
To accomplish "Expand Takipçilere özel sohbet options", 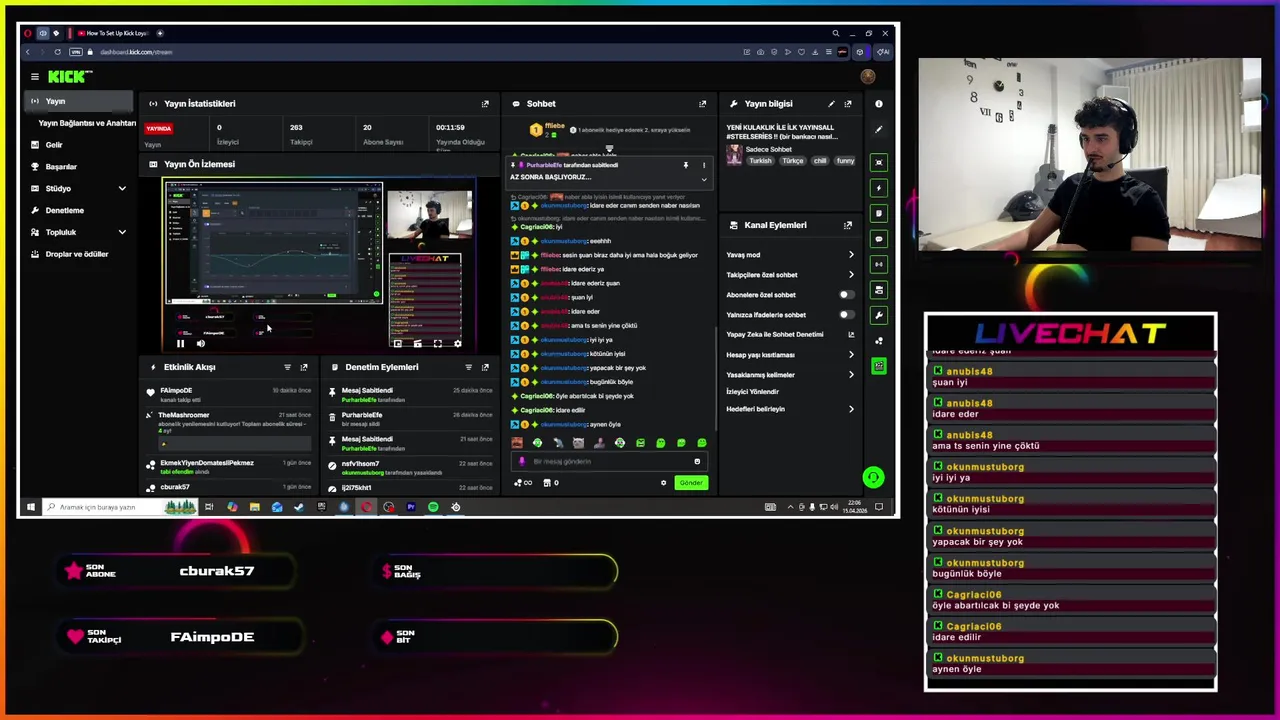I will (851, 275).
